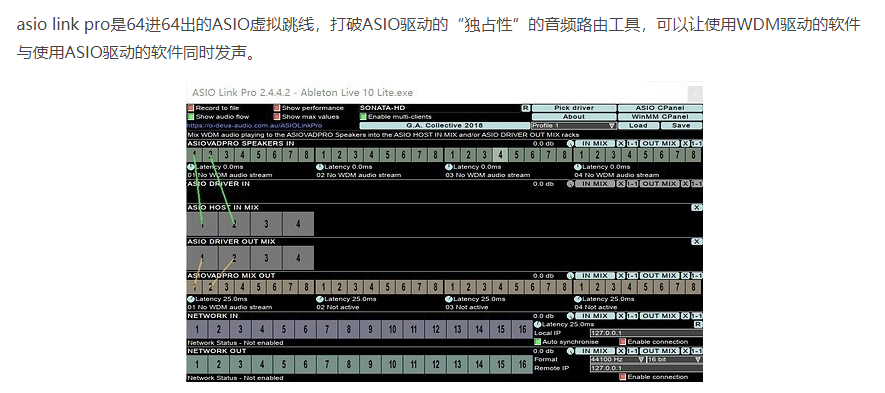
Task: Click X after IN MIX in NETWORK OUT row
Action: pos(621,351)
